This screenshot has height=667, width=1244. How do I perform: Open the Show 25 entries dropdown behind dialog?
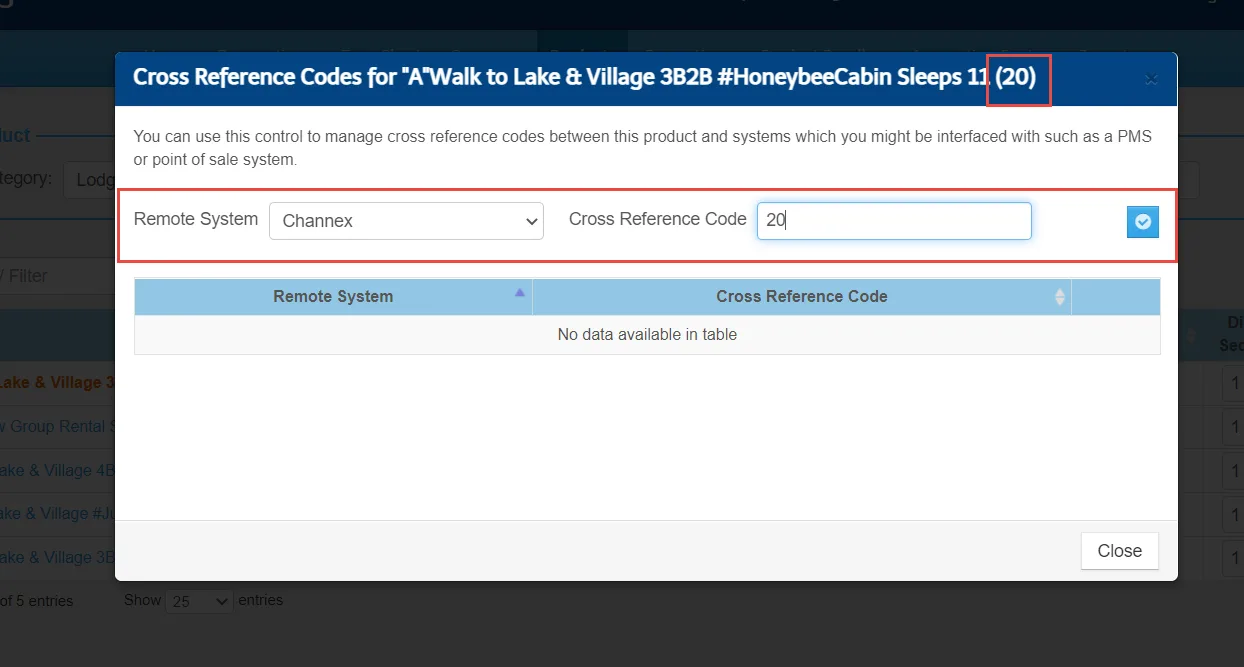tap(199, 601)
